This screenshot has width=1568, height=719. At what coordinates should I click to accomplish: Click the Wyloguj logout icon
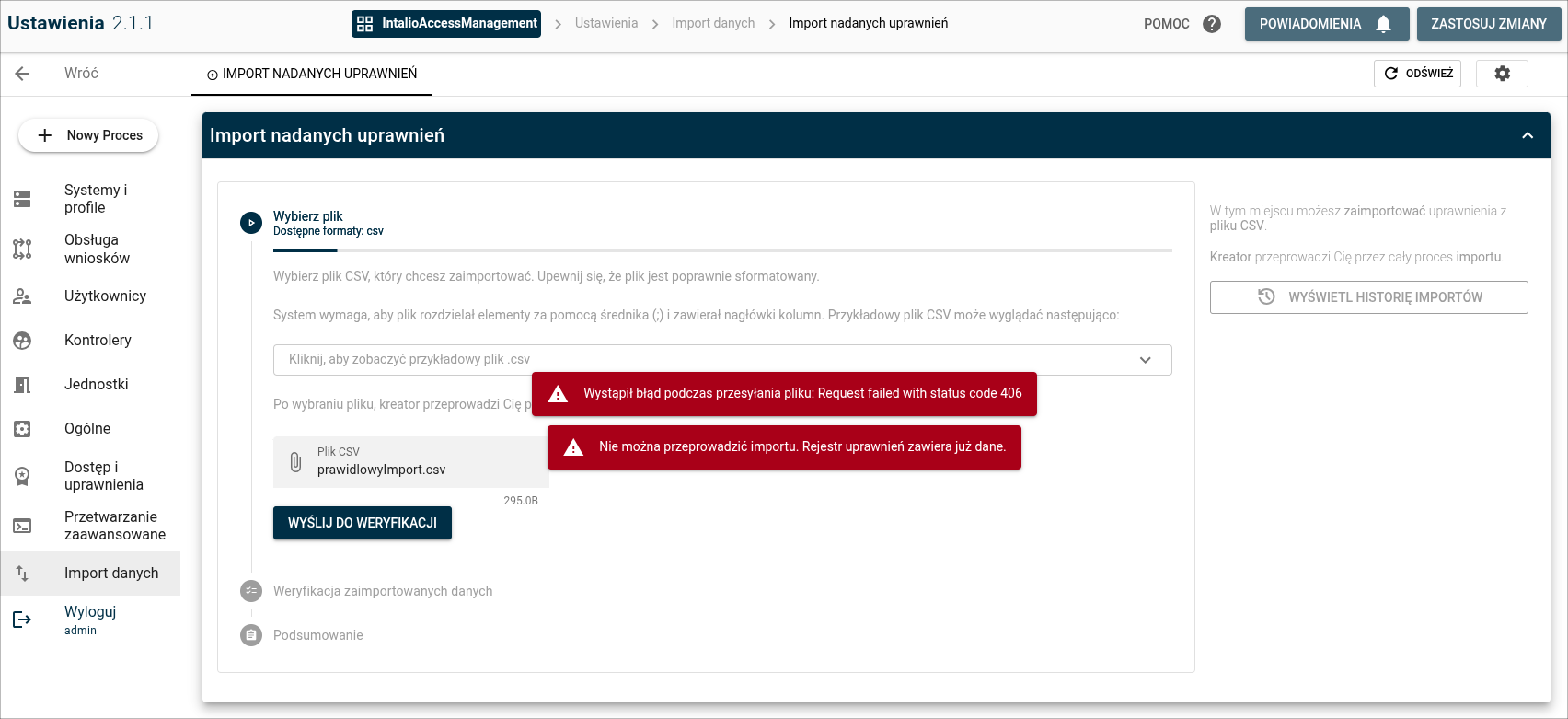[x=23, y=620]
